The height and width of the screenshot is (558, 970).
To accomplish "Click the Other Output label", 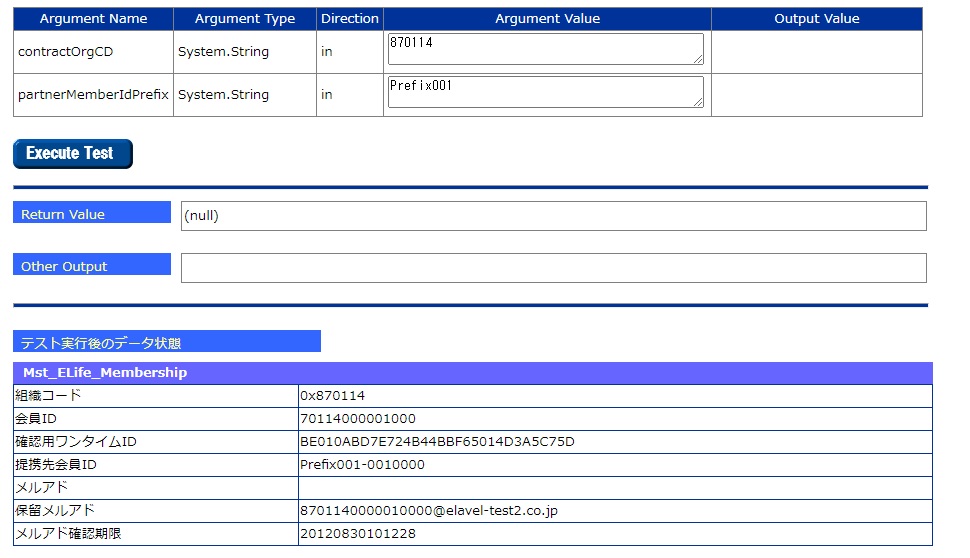I will (92, 264).
